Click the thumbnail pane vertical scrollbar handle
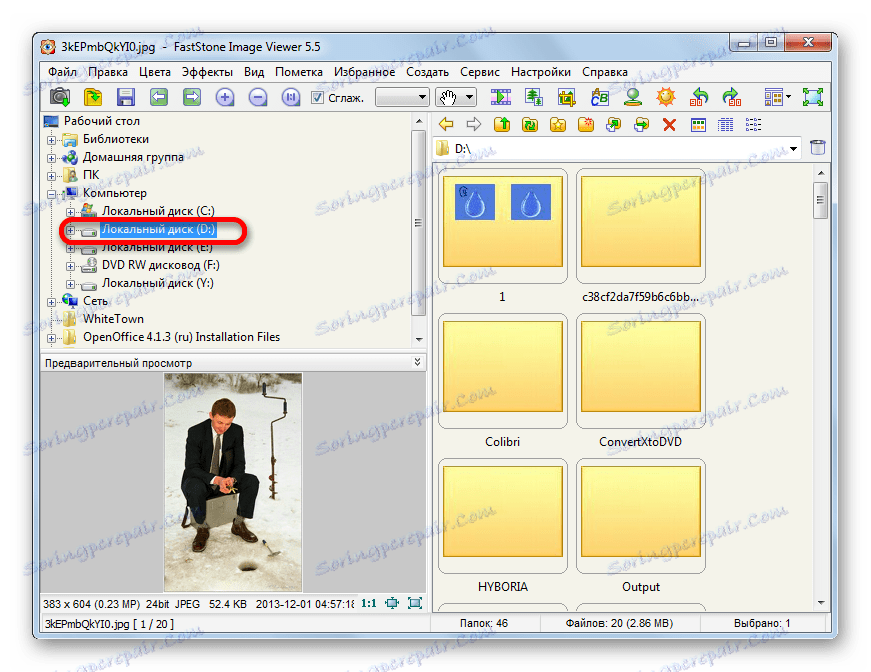Image resolution: width=871 pixels, height=672 pixels. click(x=820, y=201)
